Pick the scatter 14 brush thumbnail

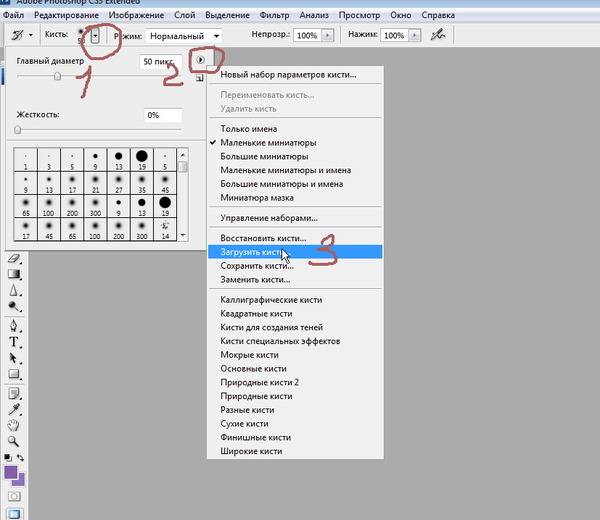click(x=165, y=229)
